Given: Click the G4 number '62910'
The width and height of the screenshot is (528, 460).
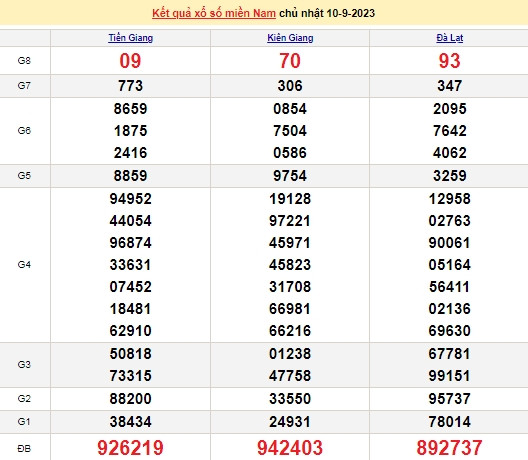Looking at the screenshot, I should 130,331.
